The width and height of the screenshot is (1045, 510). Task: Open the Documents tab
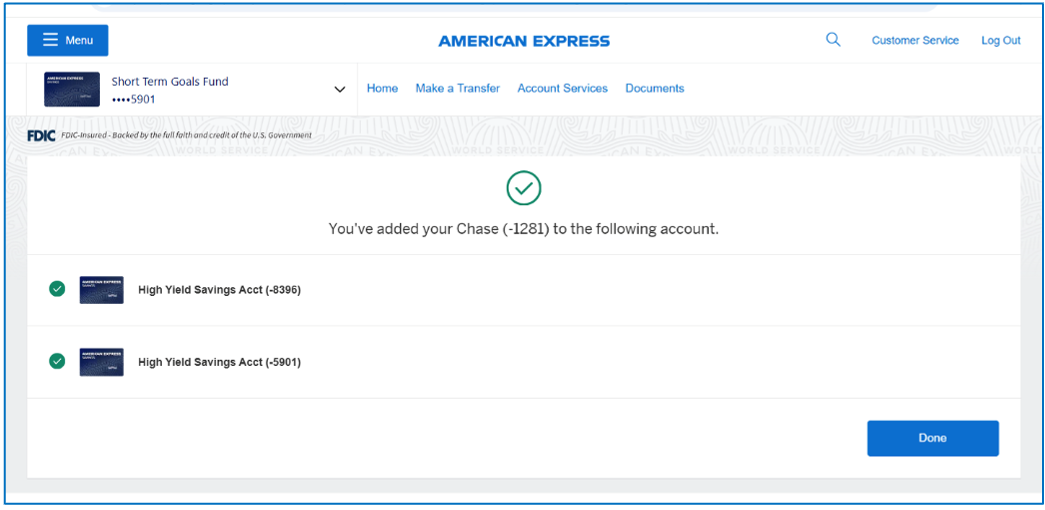(x=654, y=88)
